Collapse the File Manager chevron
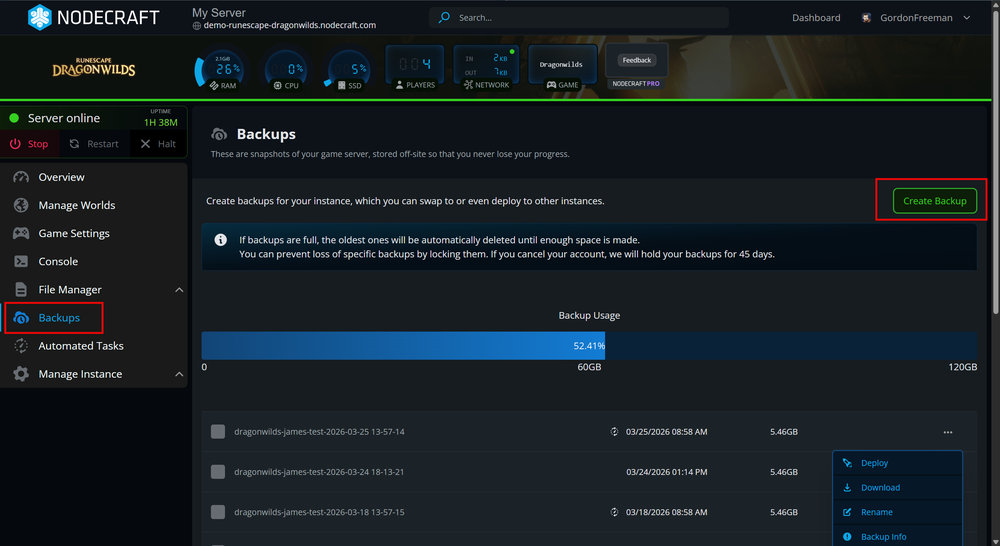The image size is (1000, 546). coord(179,290)
